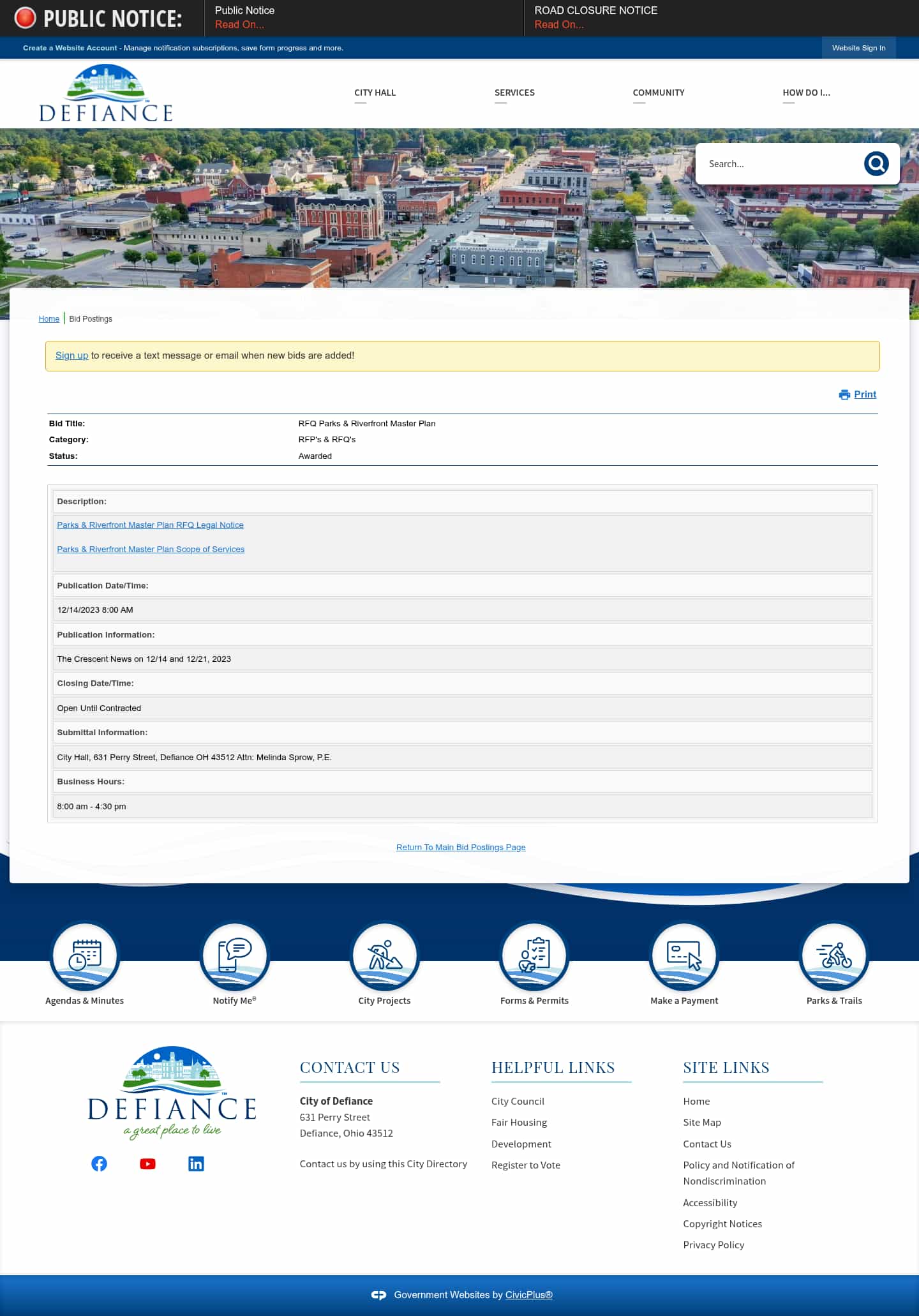
Task: Click the Bid Postings breadcrumb text
Action: click(x=91, y=318)
